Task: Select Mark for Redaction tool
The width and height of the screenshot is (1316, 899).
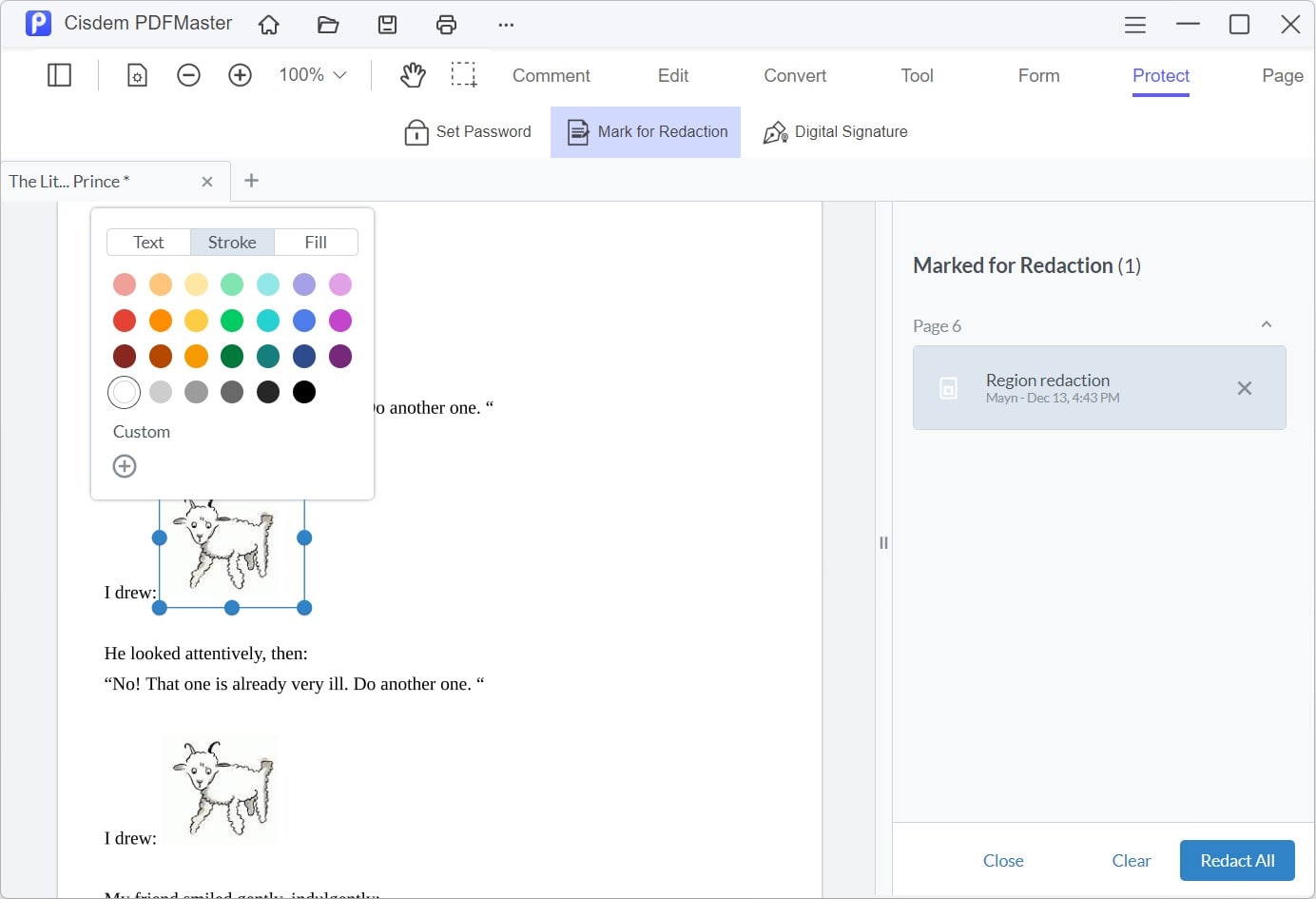Action: [646, 131]
